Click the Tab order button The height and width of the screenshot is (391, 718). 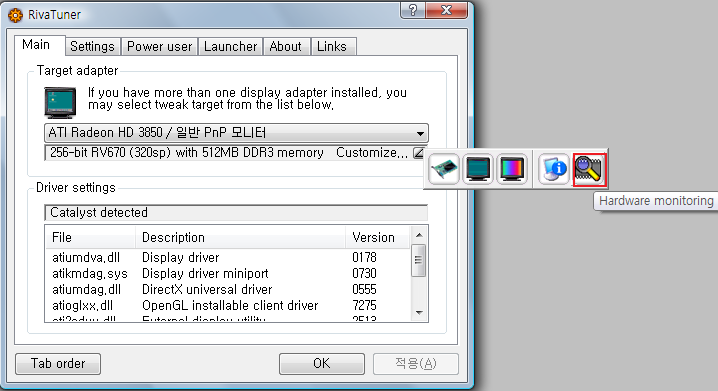pos(58,364)
